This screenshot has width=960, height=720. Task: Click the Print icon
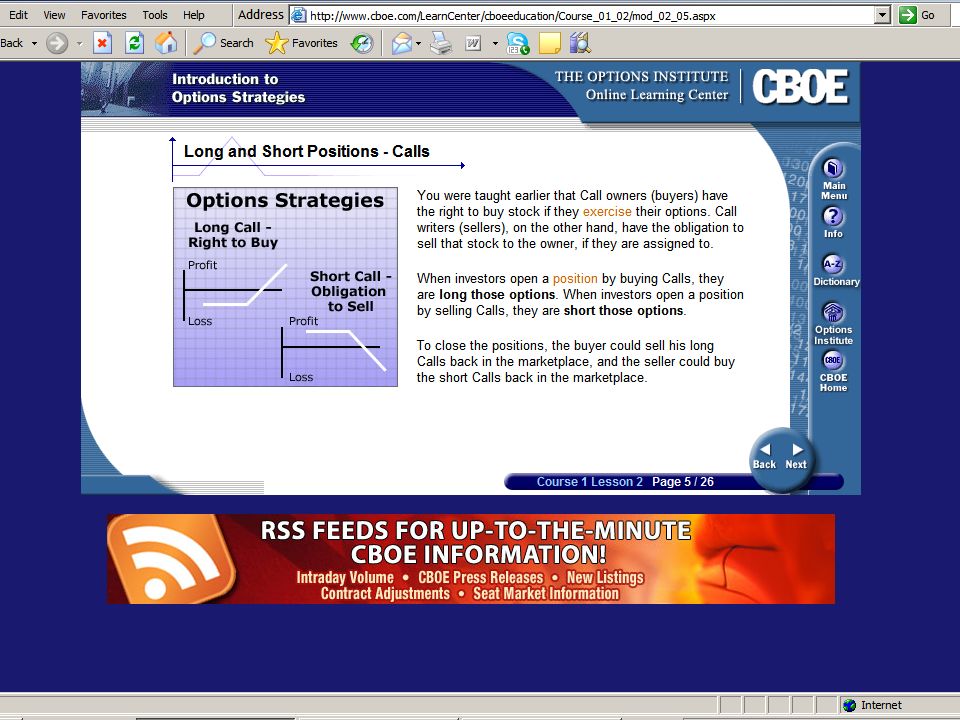tap(441, 43)
